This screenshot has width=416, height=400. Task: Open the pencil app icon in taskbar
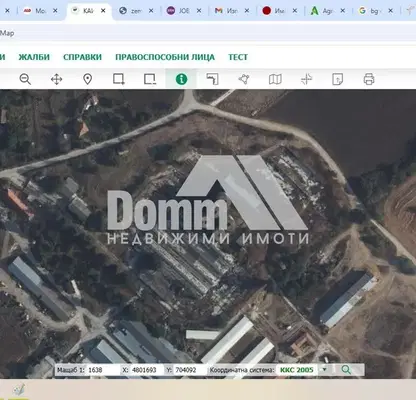19,390
